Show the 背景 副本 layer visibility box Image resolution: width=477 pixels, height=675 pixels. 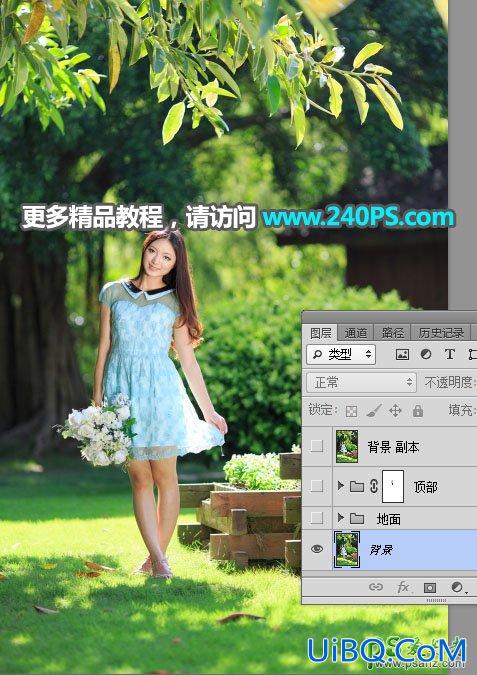click(317, 446)
